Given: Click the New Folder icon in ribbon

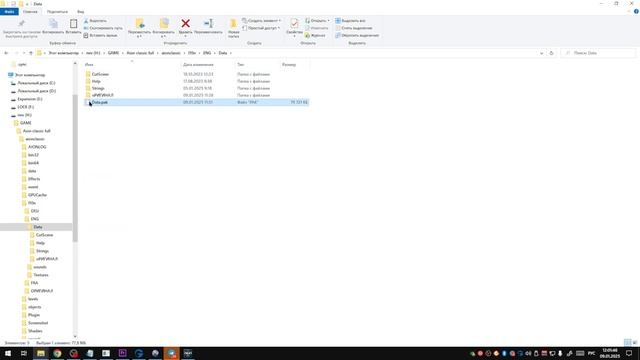Looking at the screenshot, I should coord(233,23).
